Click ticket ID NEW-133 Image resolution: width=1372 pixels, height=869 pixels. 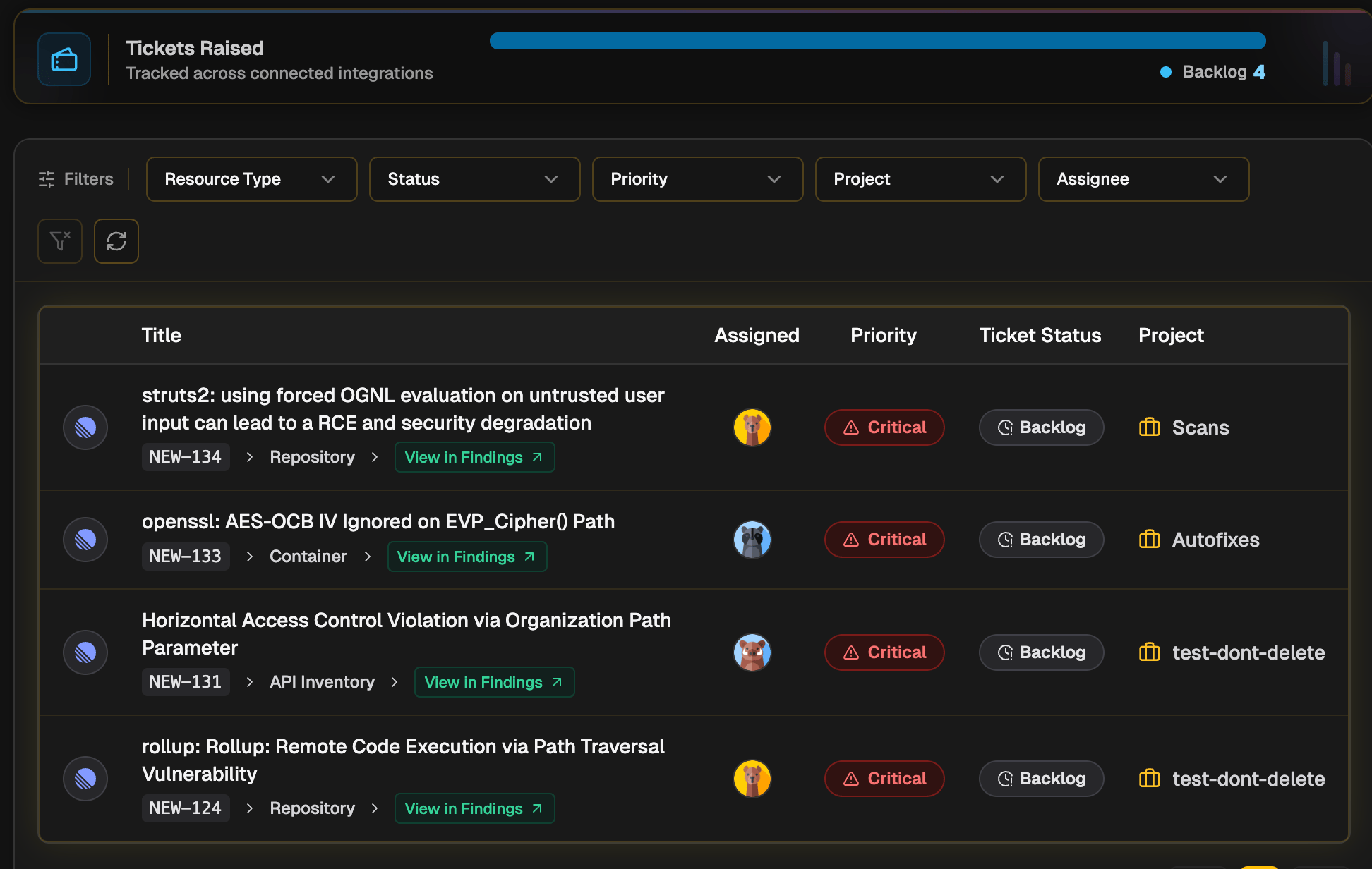click(186, 557)
